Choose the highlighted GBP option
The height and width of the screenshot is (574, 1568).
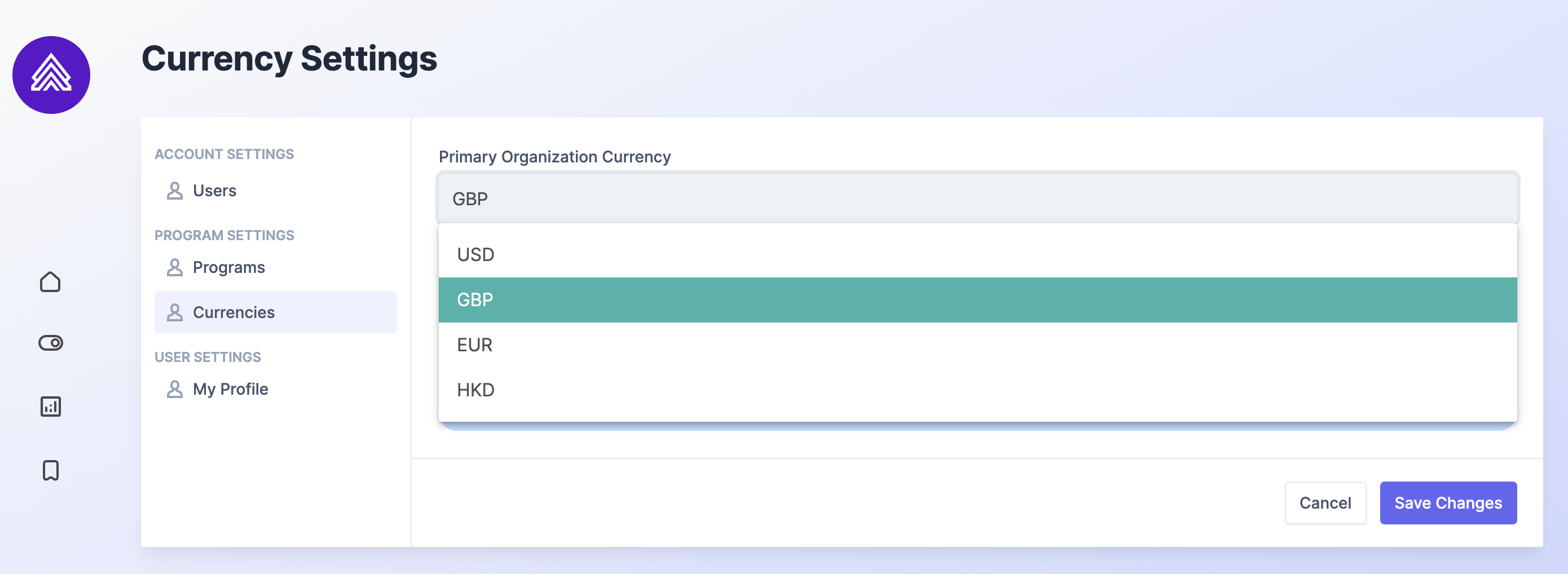tap(977, 299)
